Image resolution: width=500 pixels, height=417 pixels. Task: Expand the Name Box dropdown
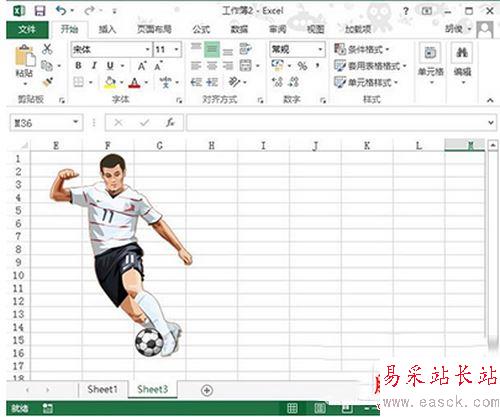pos(76,122)
